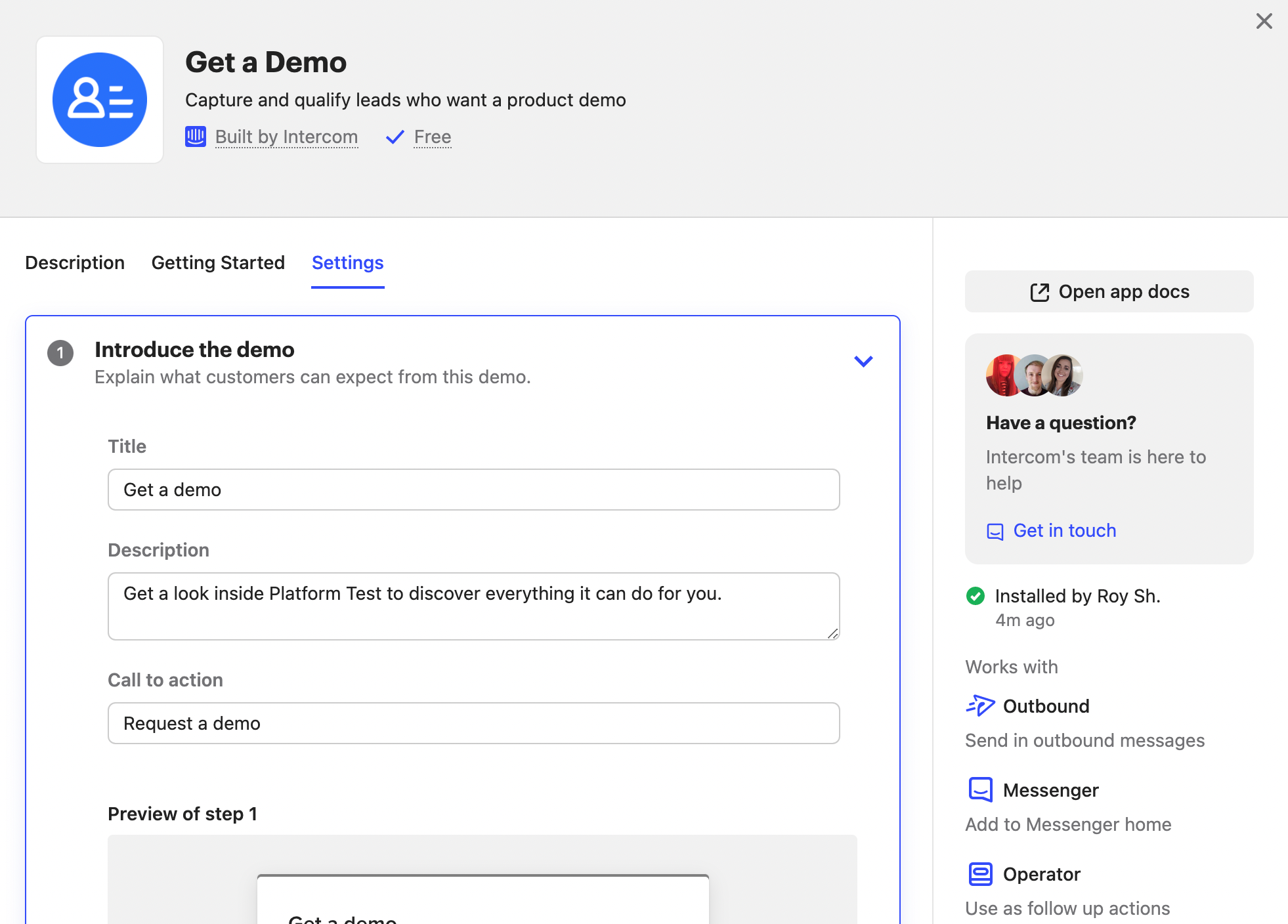Open the app docs external link button

[x=1109, y=291]
